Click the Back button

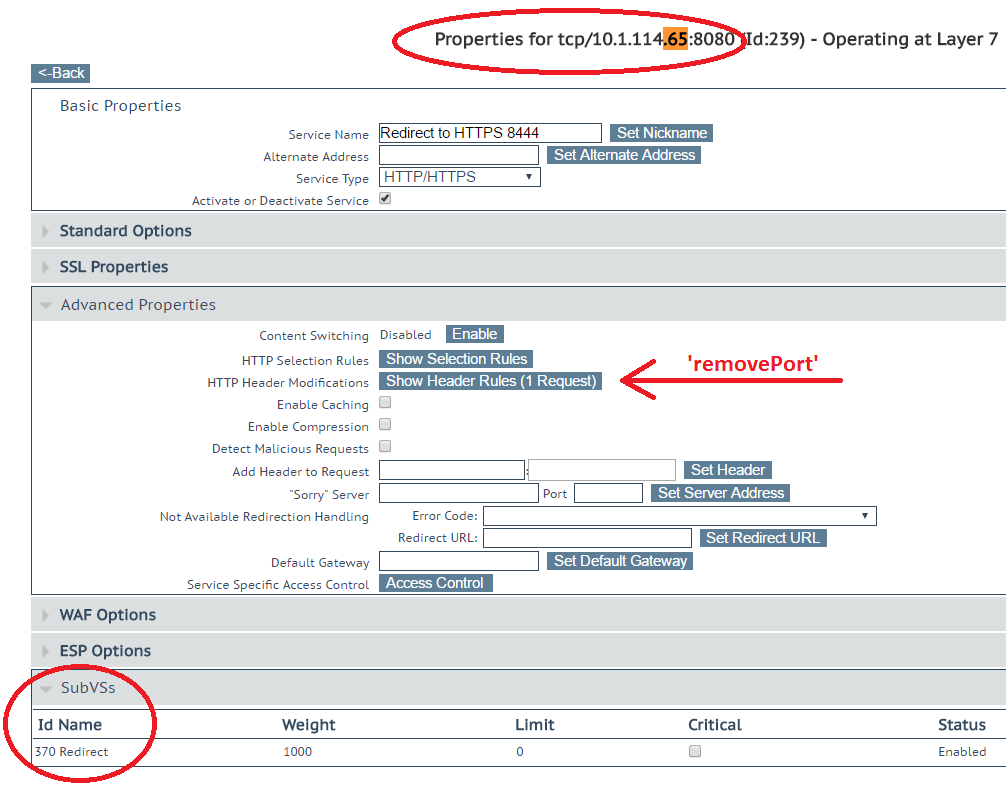click(x=61, y=73)
